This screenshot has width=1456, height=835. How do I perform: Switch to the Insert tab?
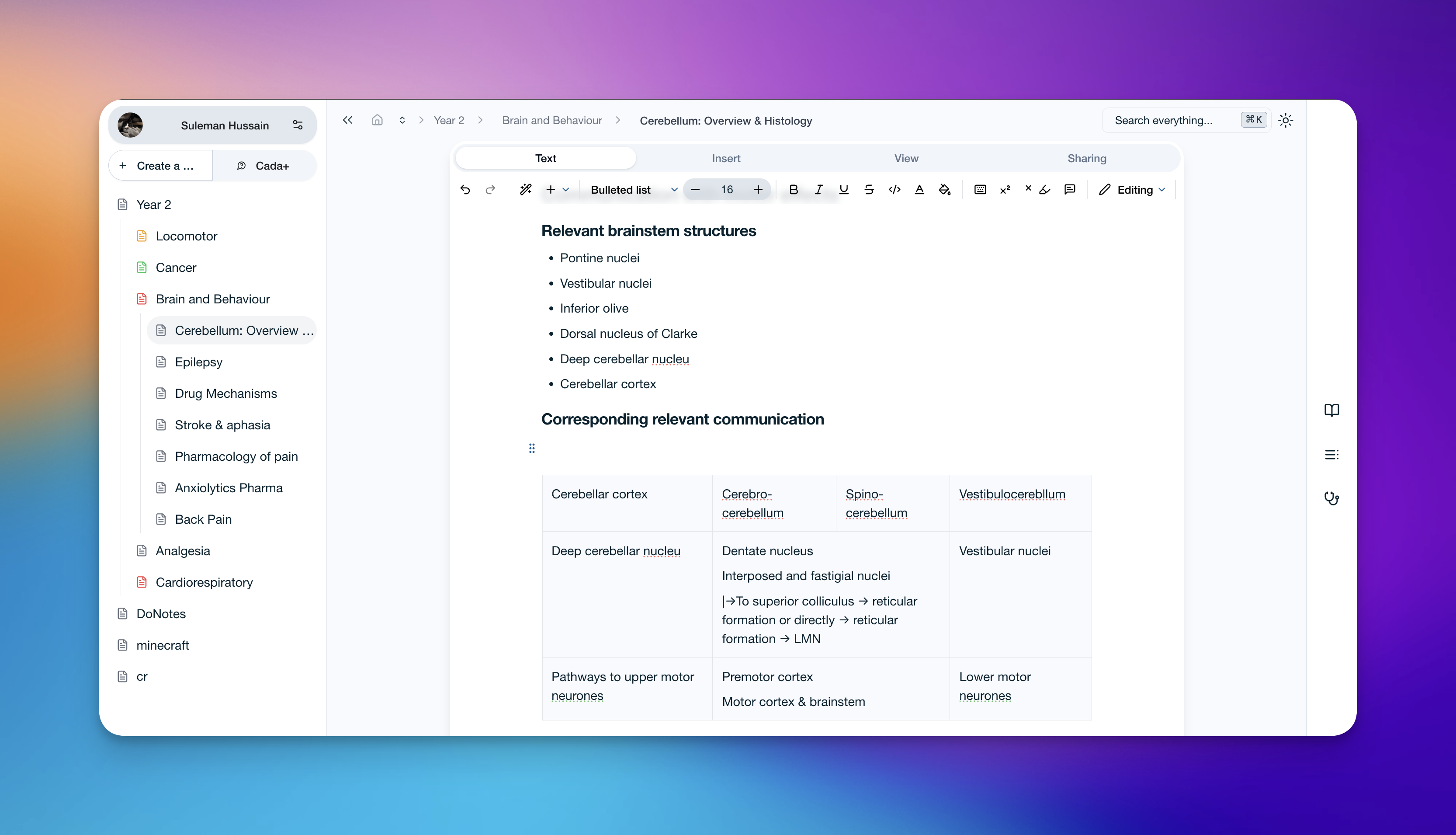pos(726,158)
